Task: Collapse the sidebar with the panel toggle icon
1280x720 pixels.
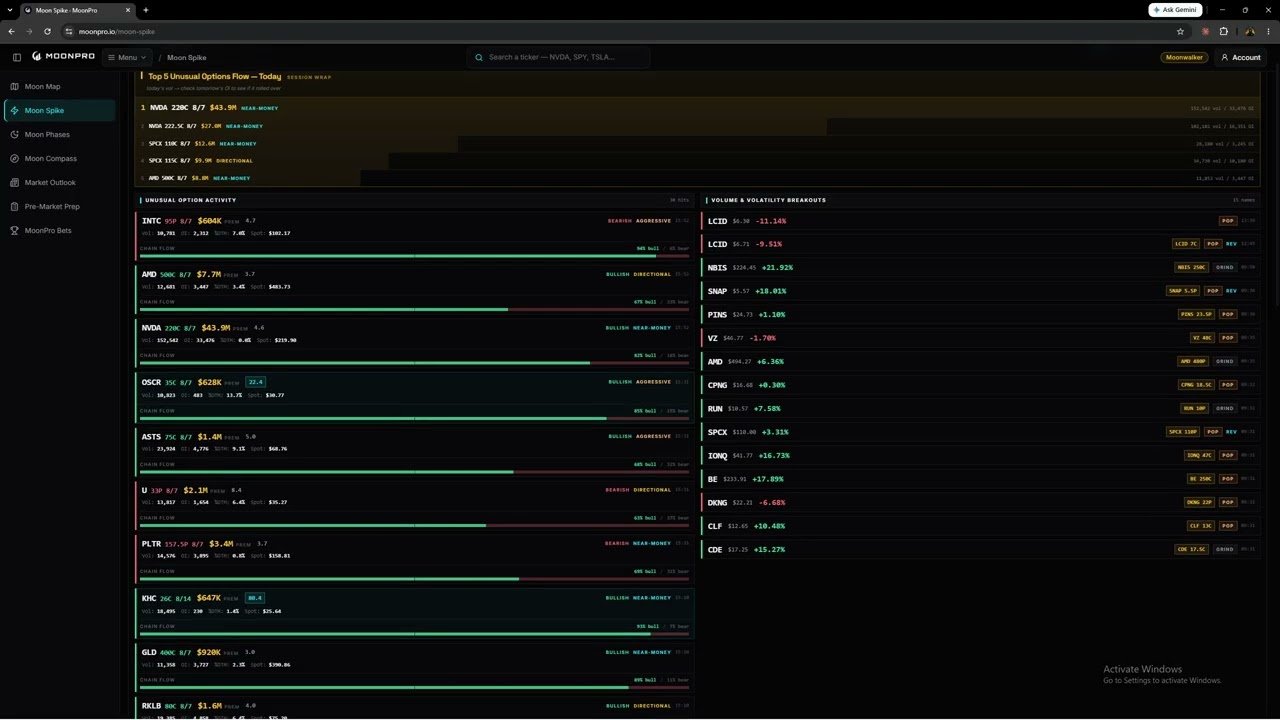Action: (16, 57)
